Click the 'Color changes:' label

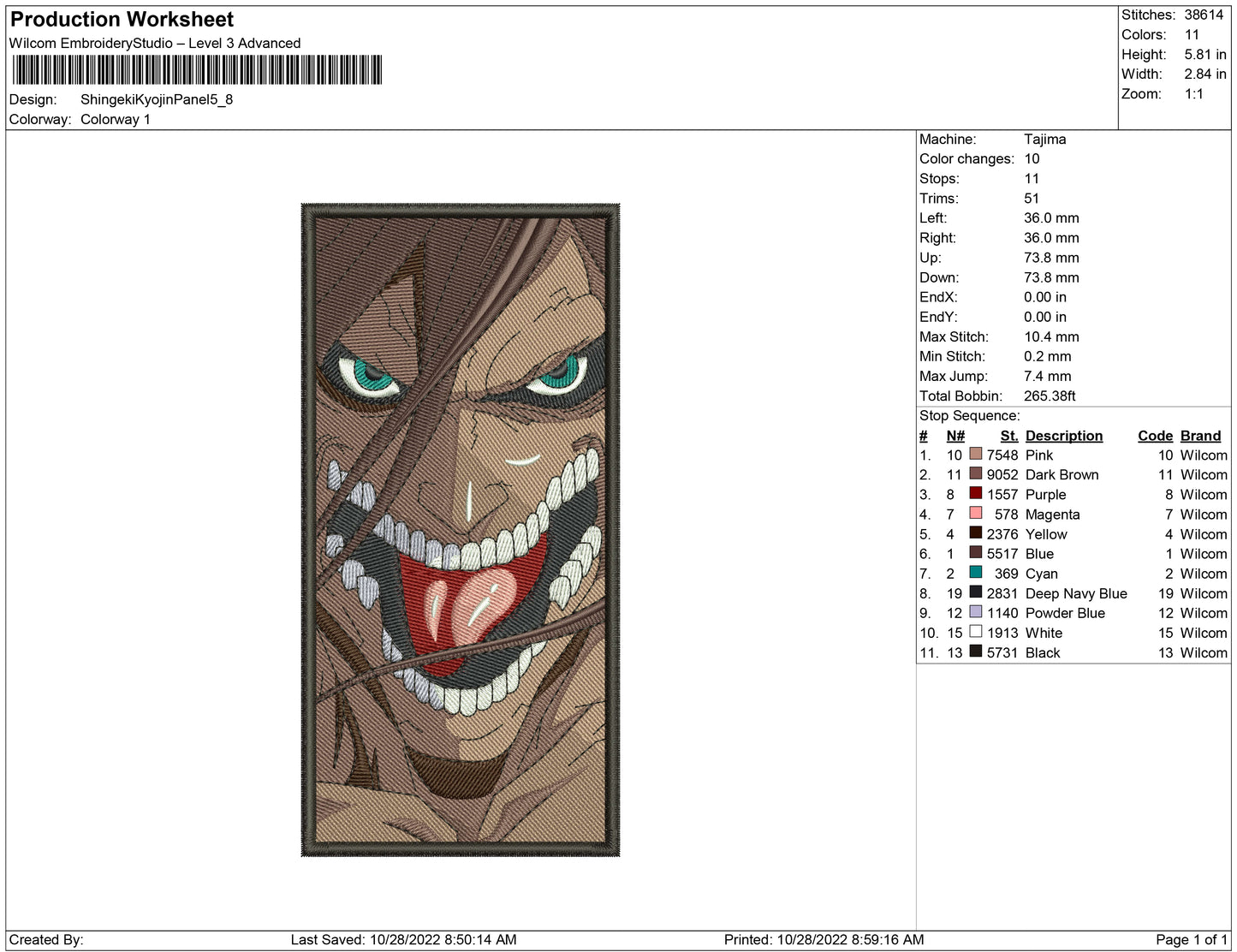[966, 158]
